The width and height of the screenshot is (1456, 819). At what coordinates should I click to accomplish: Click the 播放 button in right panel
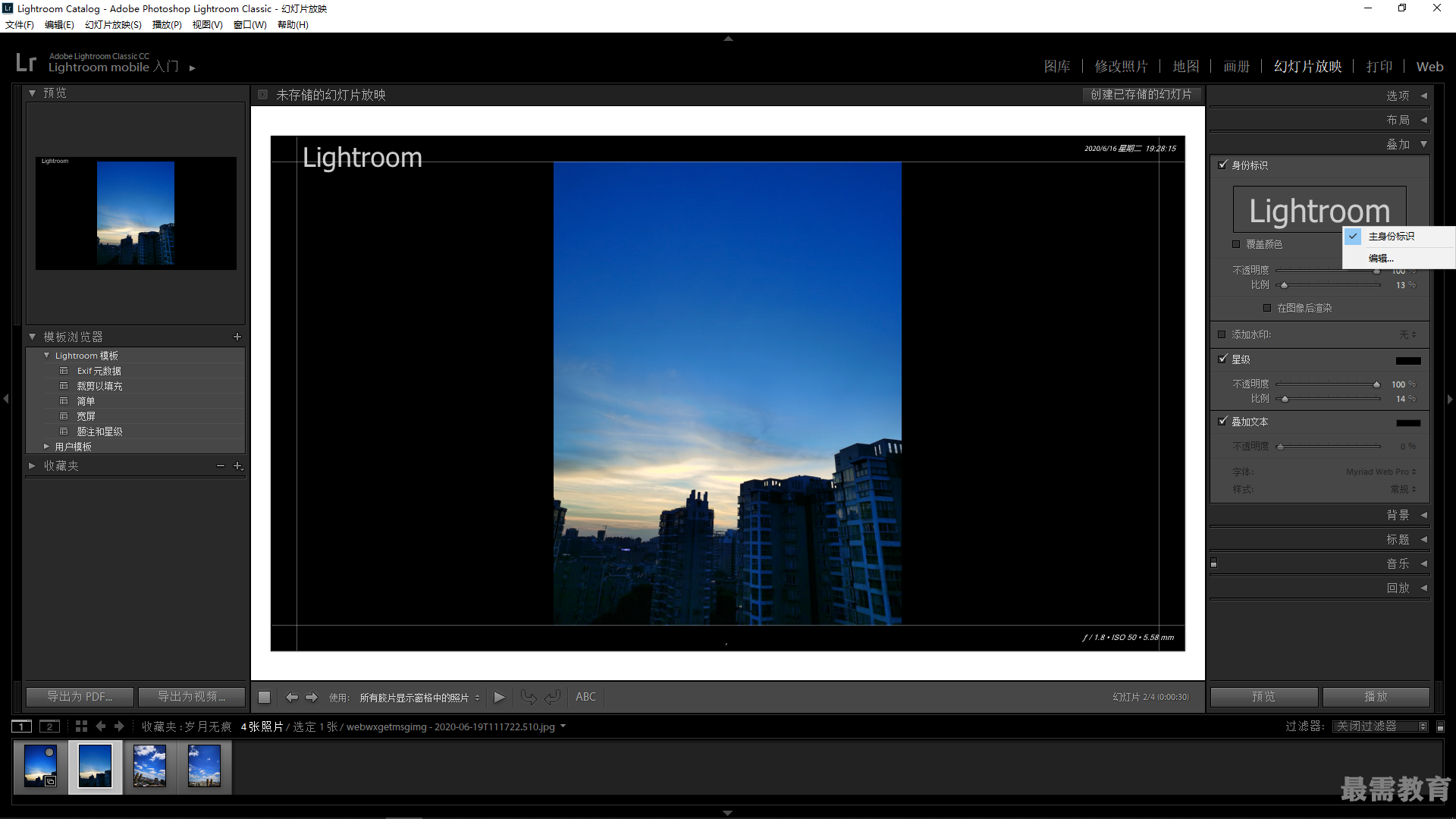click(x=1376, y=696)
